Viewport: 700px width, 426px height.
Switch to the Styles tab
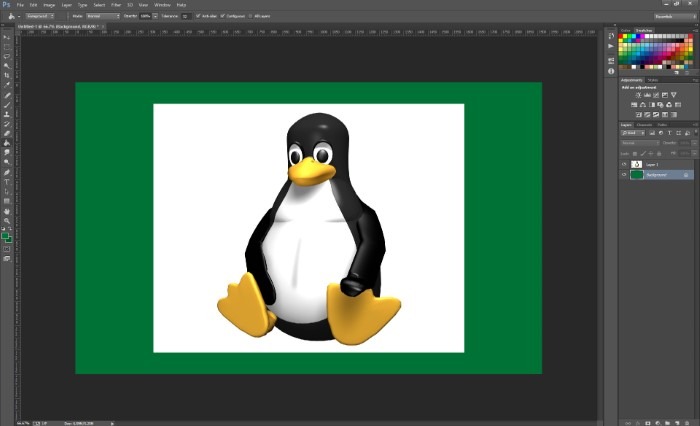[x=653, y=80]
